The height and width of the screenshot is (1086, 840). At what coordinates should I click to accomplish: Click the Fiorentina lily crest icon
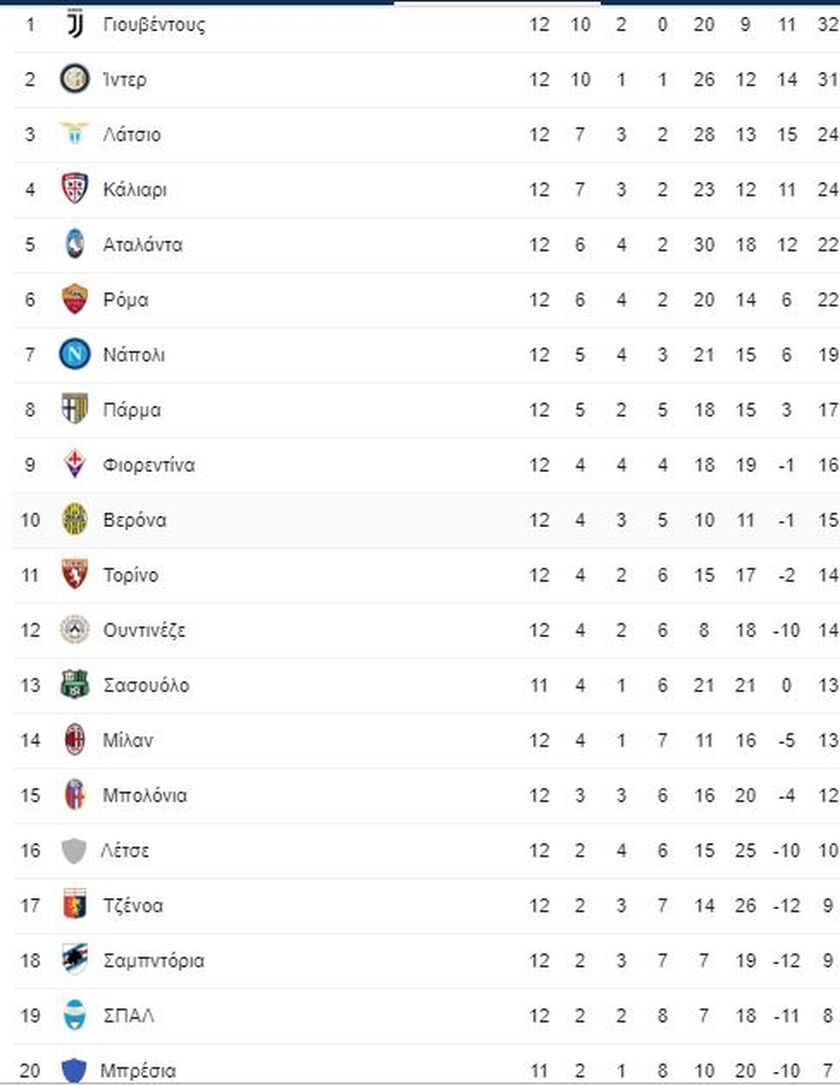pyautogui.click(x=75, y=464)
